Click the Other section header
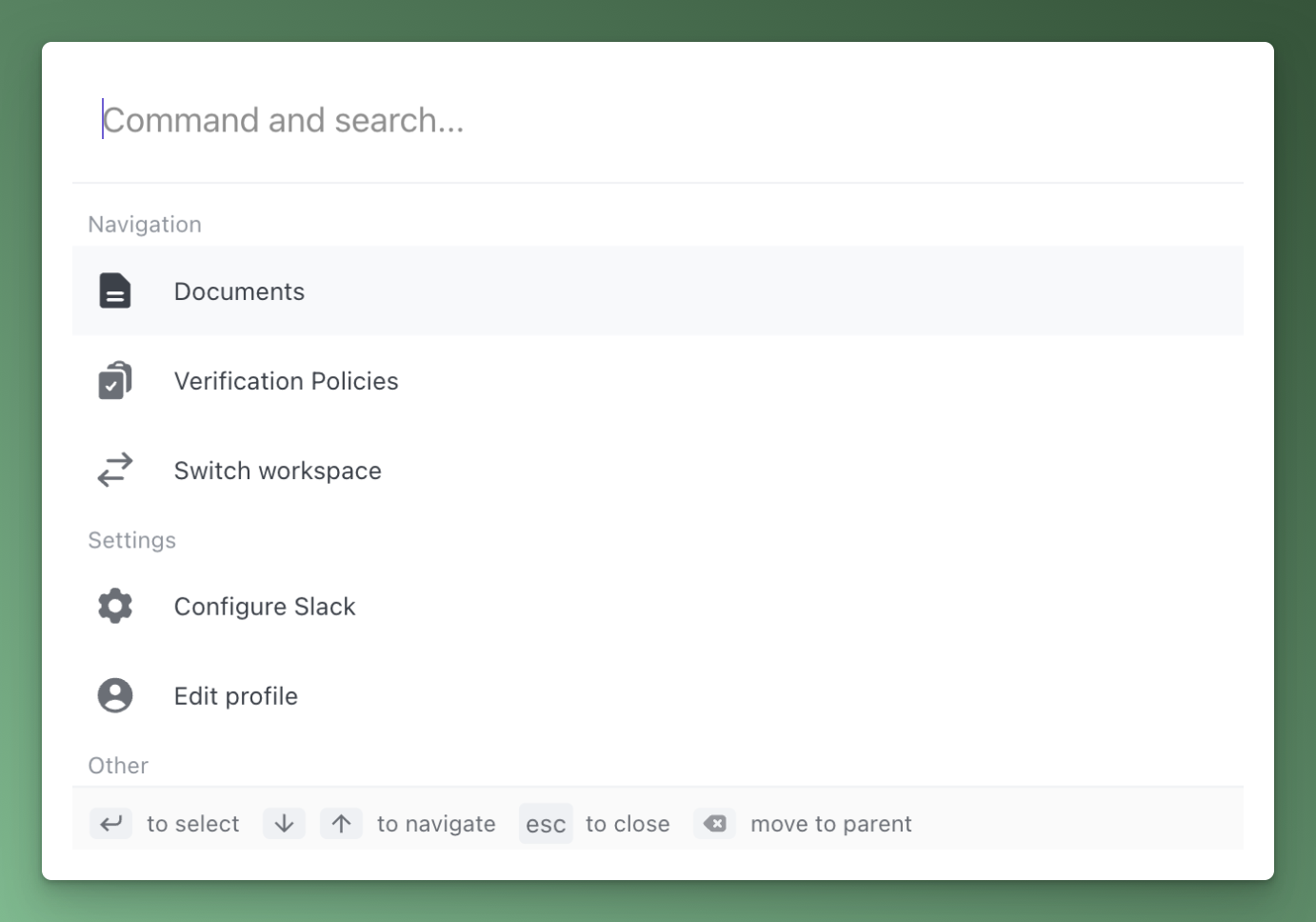 (x=118, y=766)
